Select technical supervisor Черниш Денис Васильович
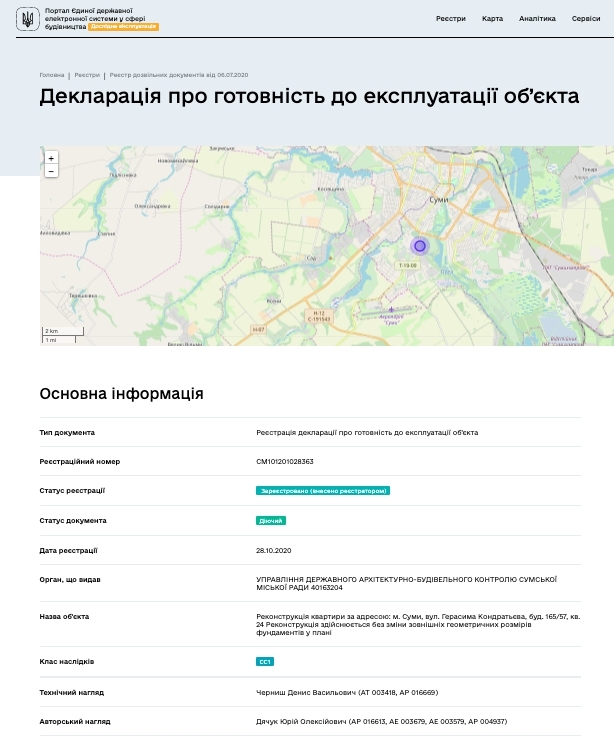Image resolution: width=614 pixels, height=743 pixels. [x=347, y=693]
